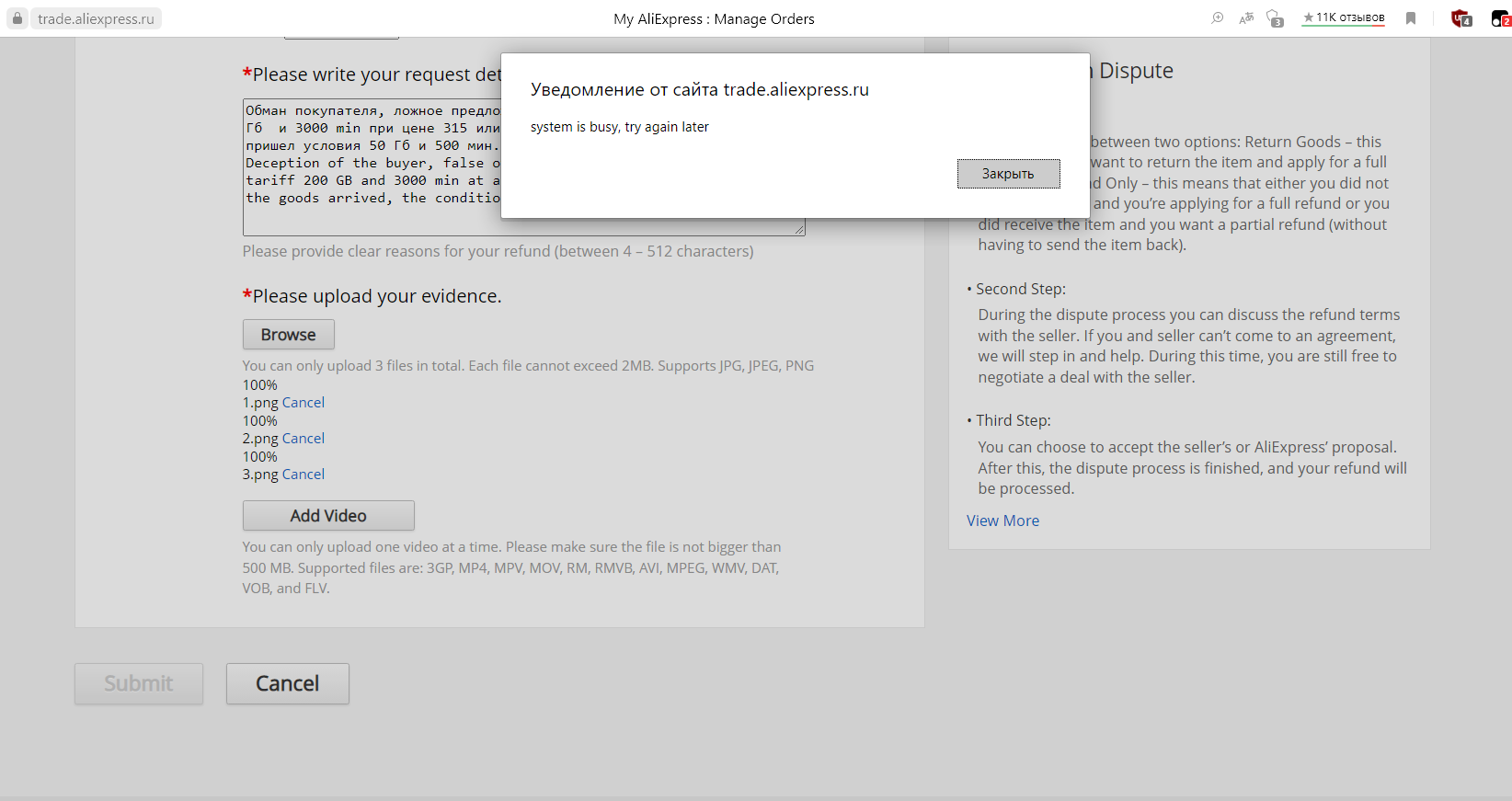
Task: Click the Add Video button
Action: pos(328,516)
